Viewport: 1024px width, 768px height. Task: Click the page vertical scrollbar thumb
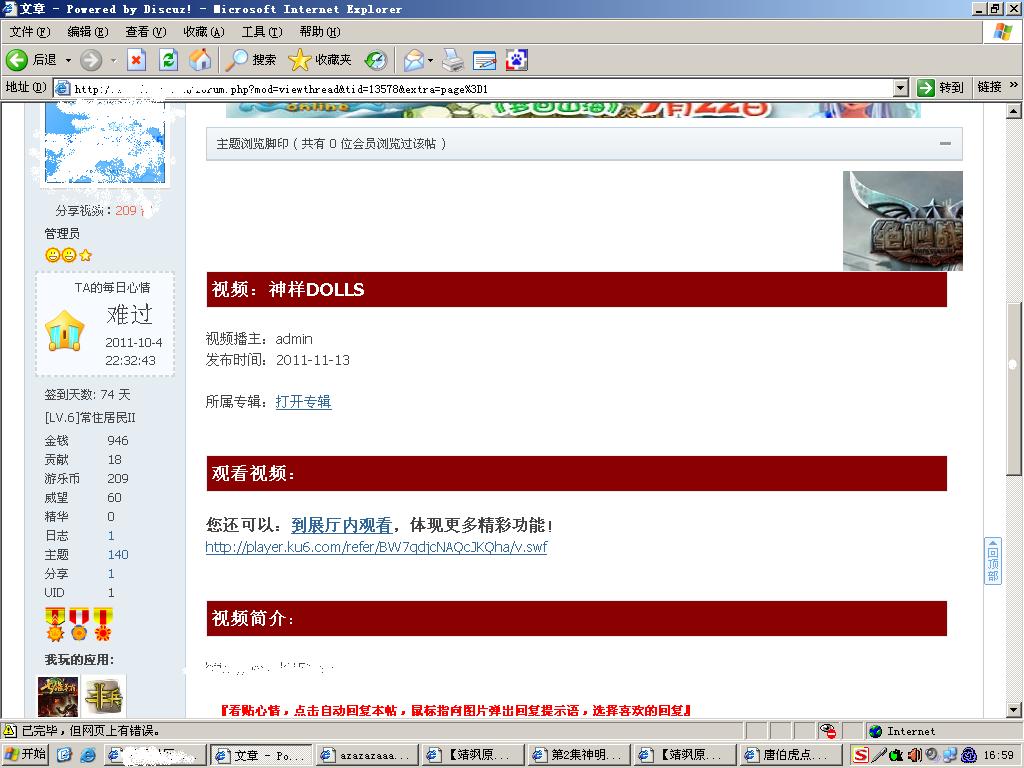(x=1013, y=389)
